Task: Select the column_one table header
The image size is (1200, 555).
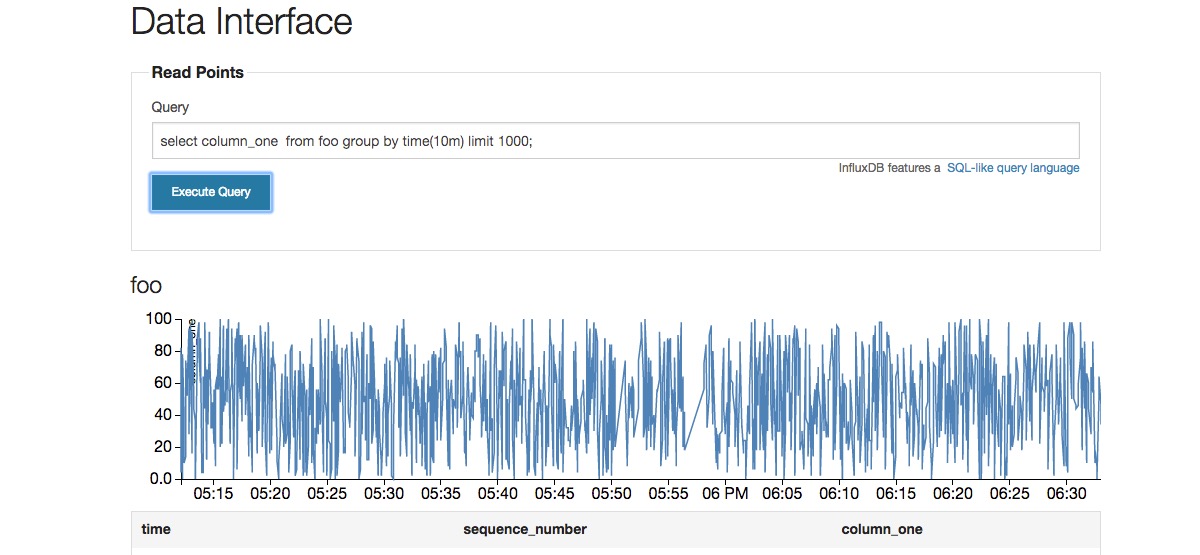Action: (882, 529)
